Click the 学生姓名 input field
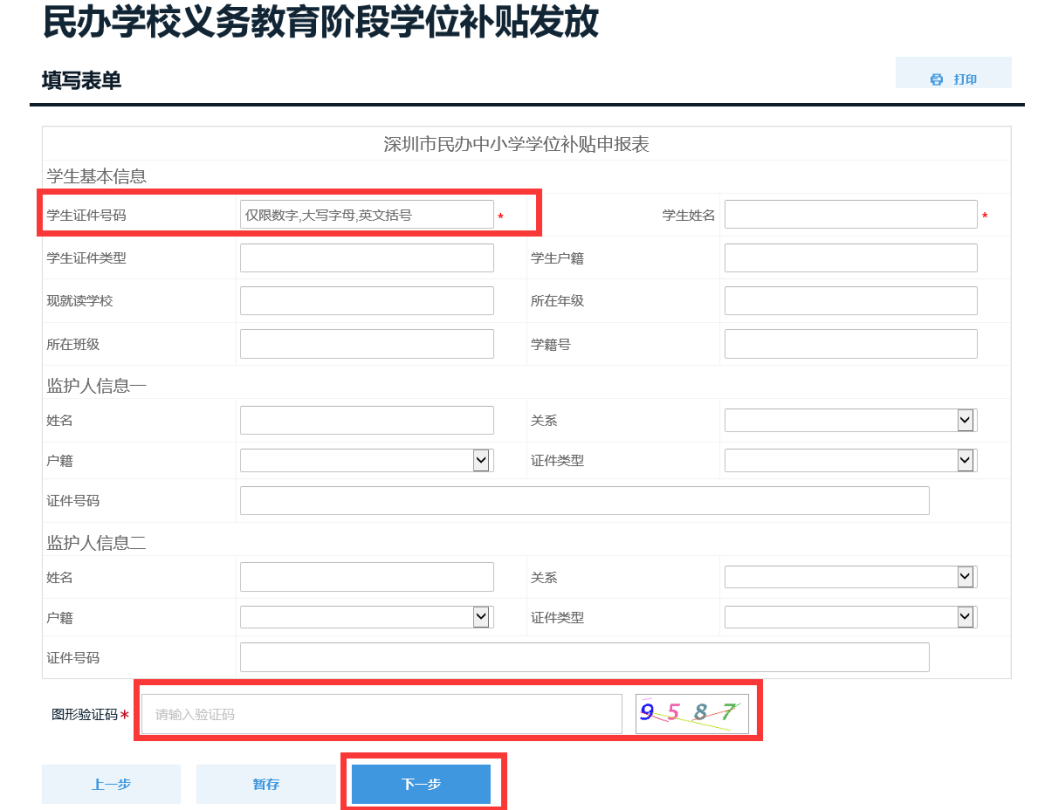Viewport: 1045px width, 810px height. [850, 213]
